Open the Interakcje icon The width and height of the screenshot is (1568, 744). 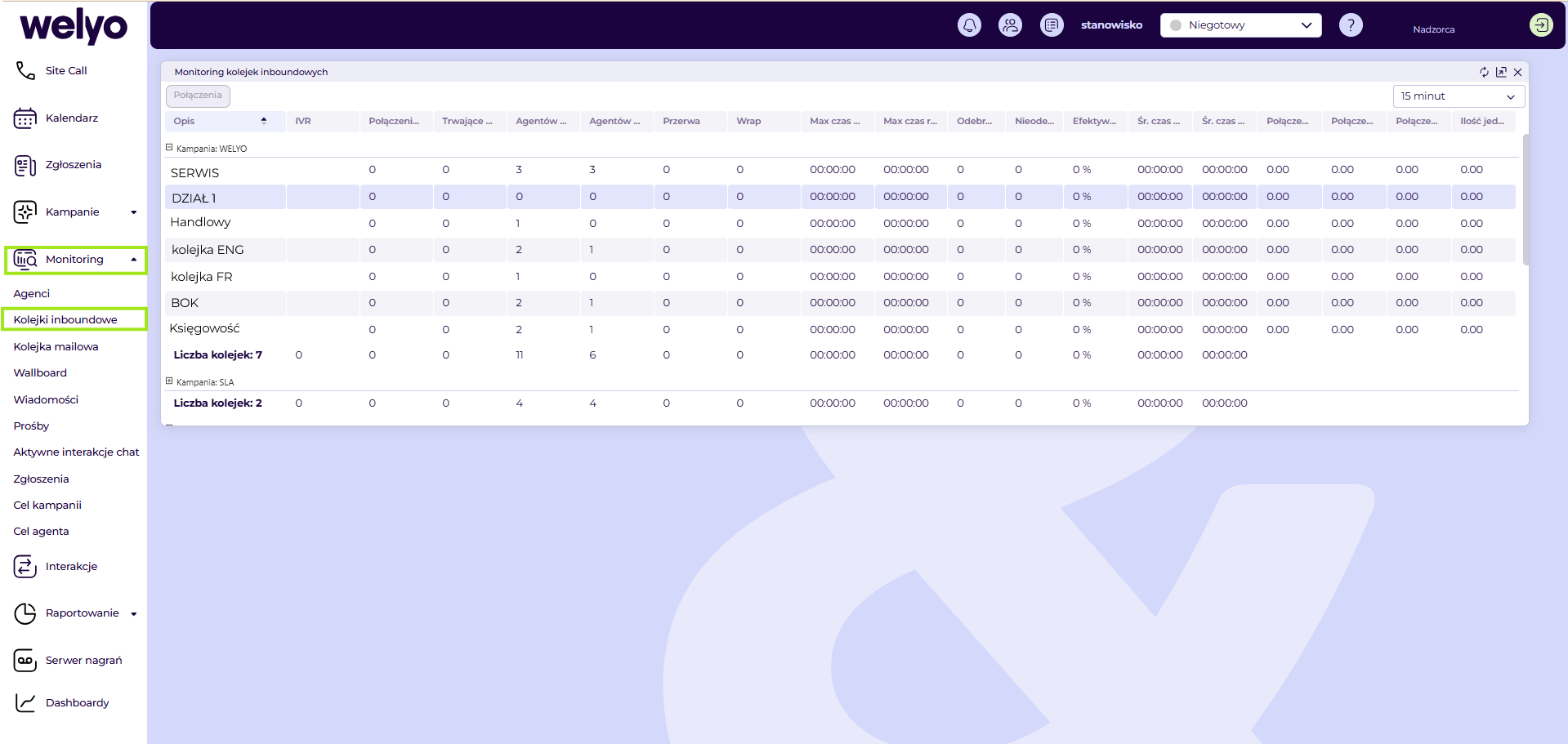click(25, 567)
